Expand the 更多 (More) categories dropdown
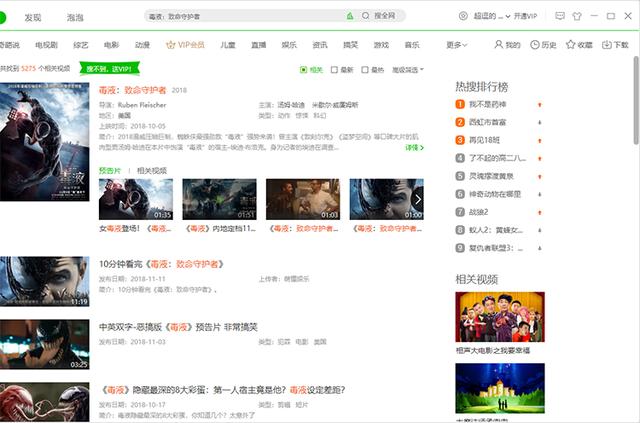Screen dimensions: 640x423 457,45
